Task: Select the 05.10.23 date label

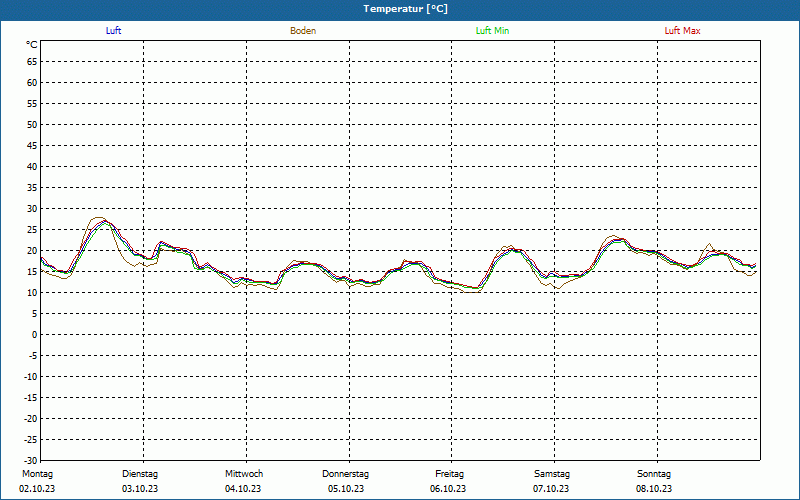Action: [346, 489]
